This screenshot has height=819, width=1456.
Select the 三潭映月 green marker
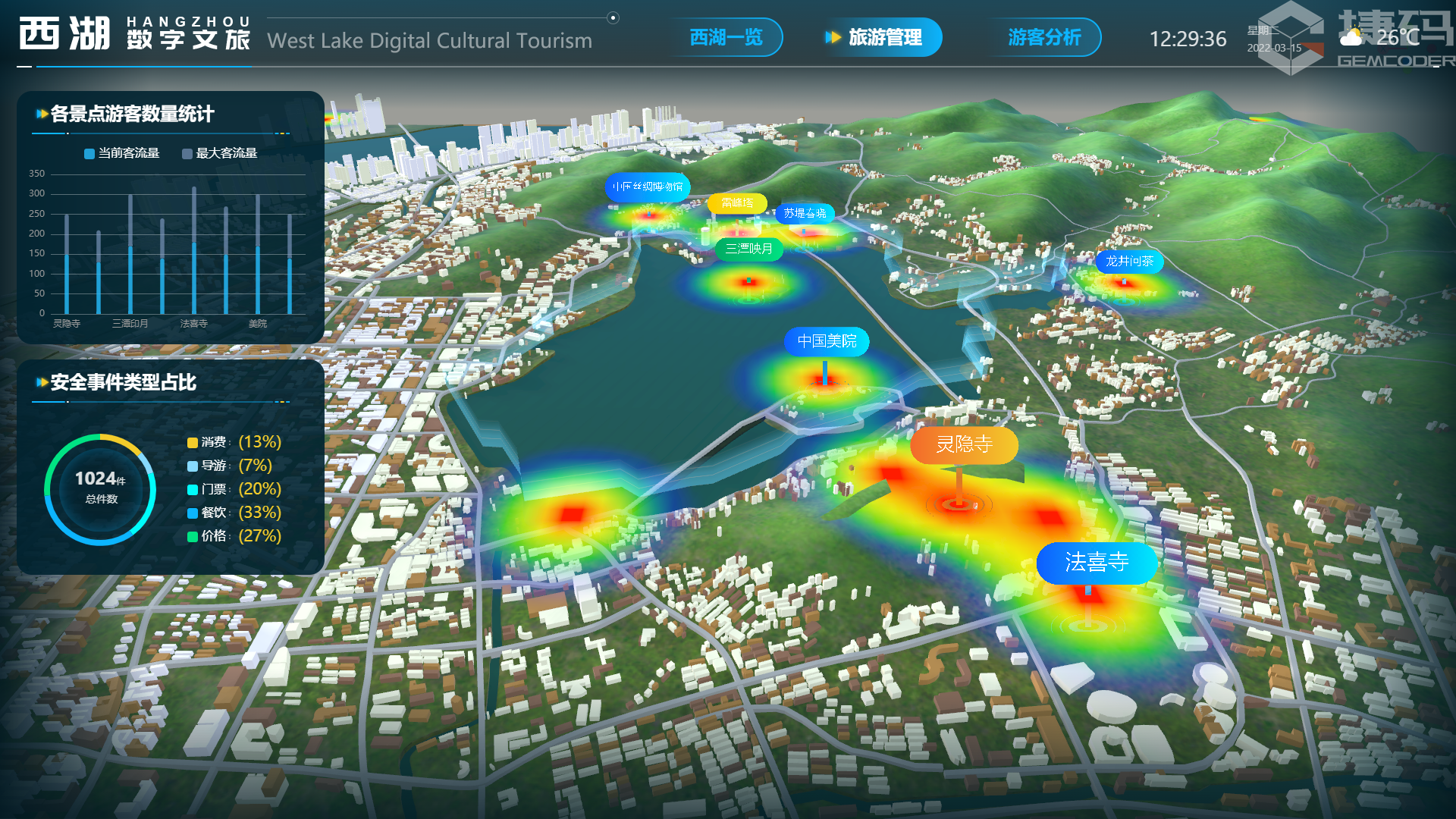tap(748, 249)
